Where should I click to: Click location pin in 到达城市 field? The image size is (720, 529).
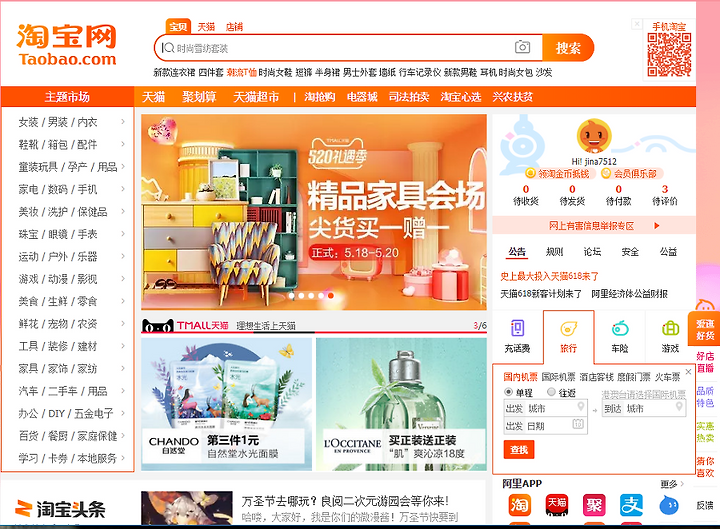pyautogui.click(x=679, y=407)
